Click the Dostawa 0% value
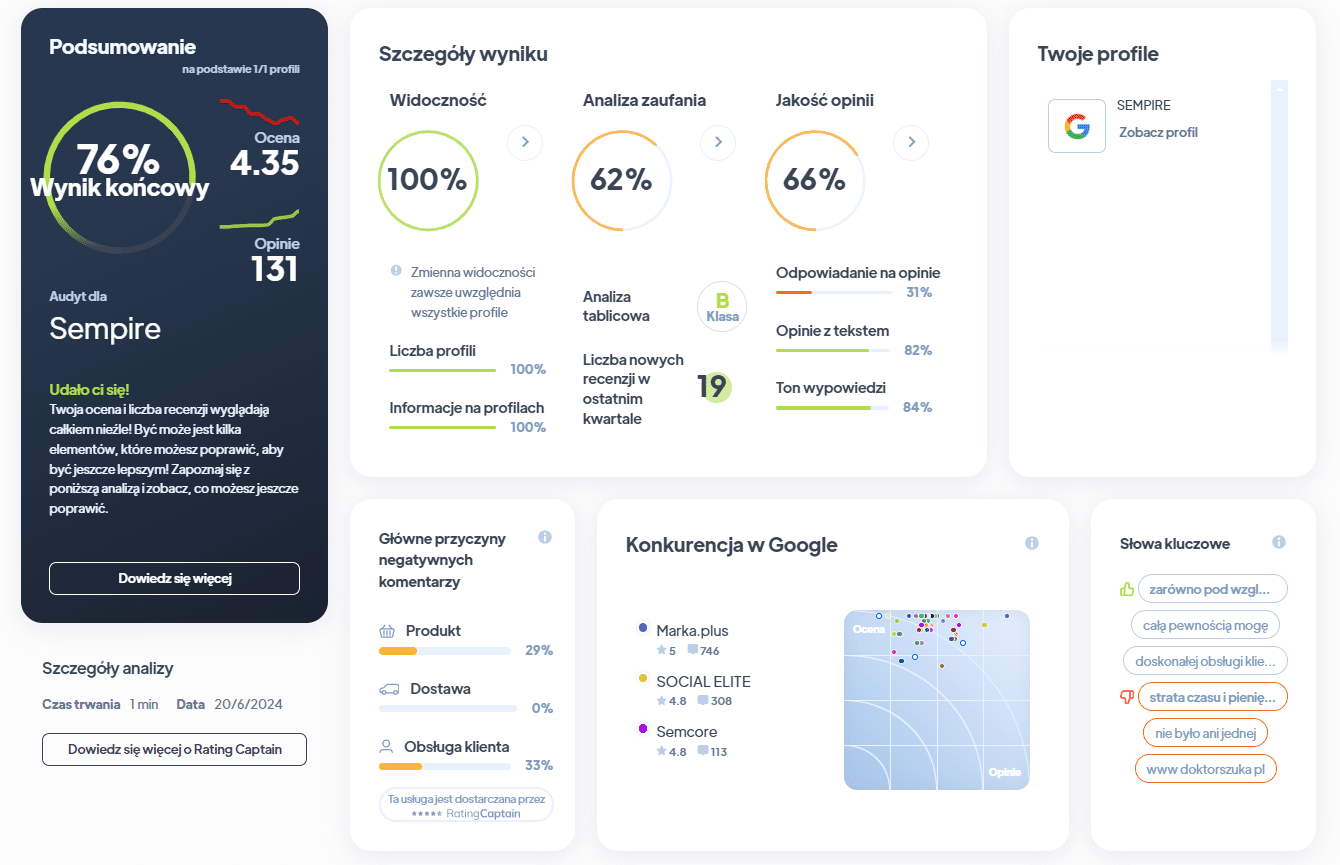Screen dimensions: 1340x865 pos(542,708)
